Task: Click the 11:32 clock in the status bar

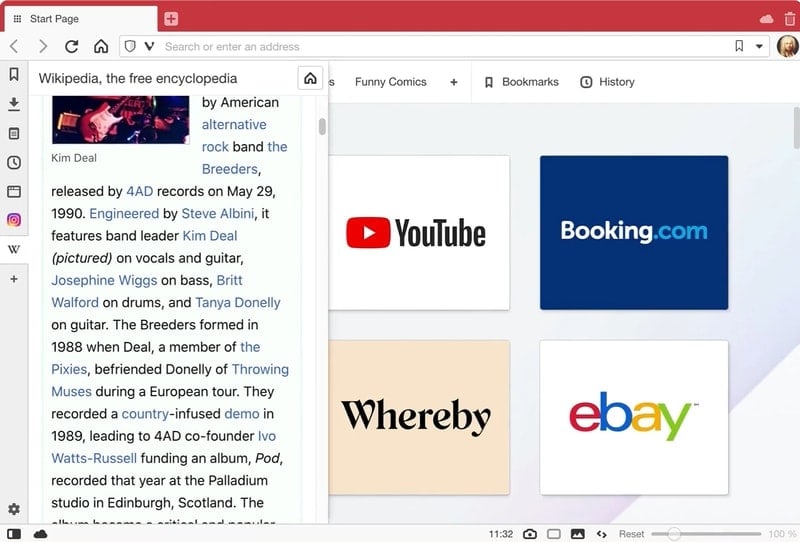Action: tap(501, 534)
